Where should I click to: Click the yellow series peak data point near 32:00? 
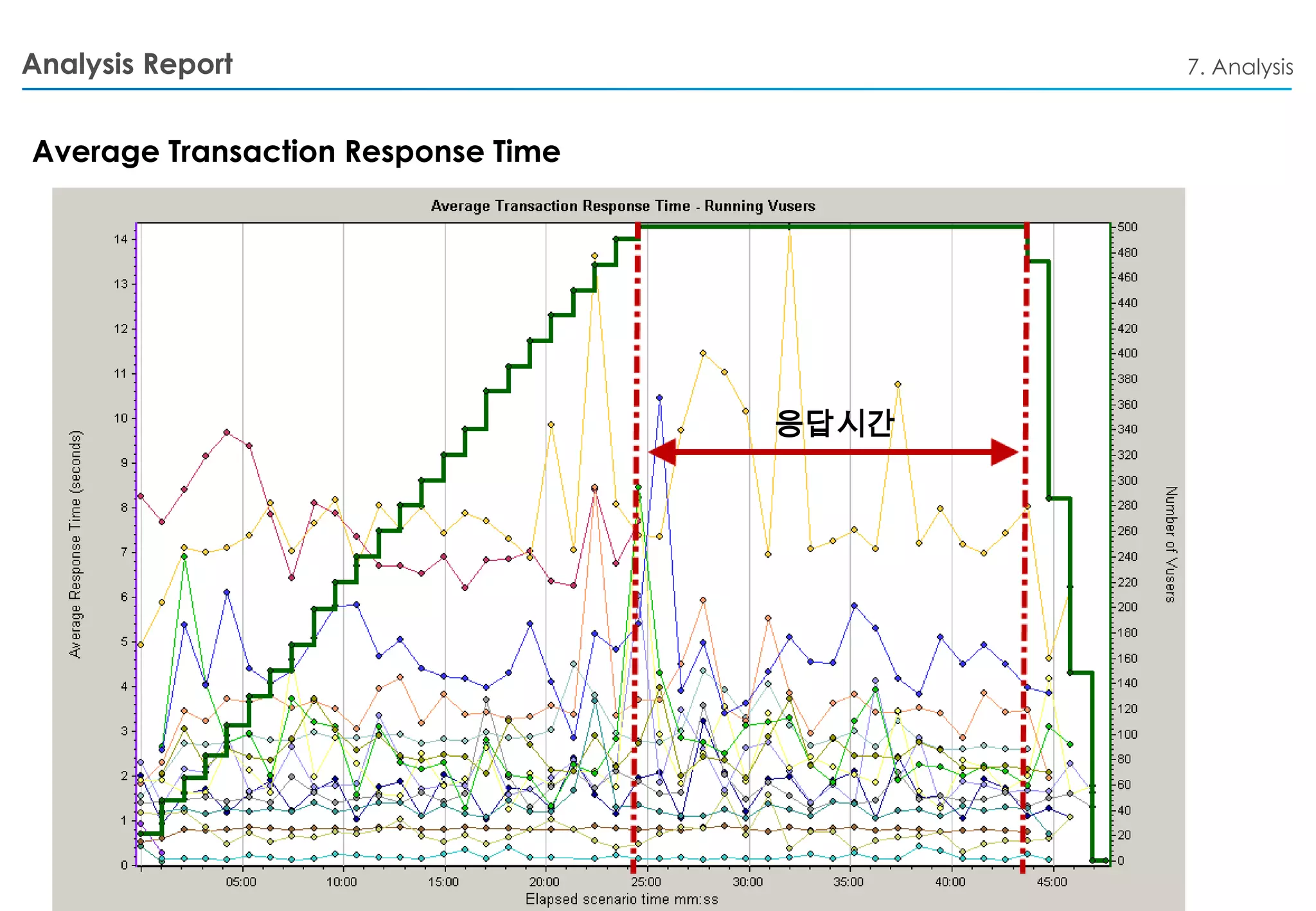(789, 227)
